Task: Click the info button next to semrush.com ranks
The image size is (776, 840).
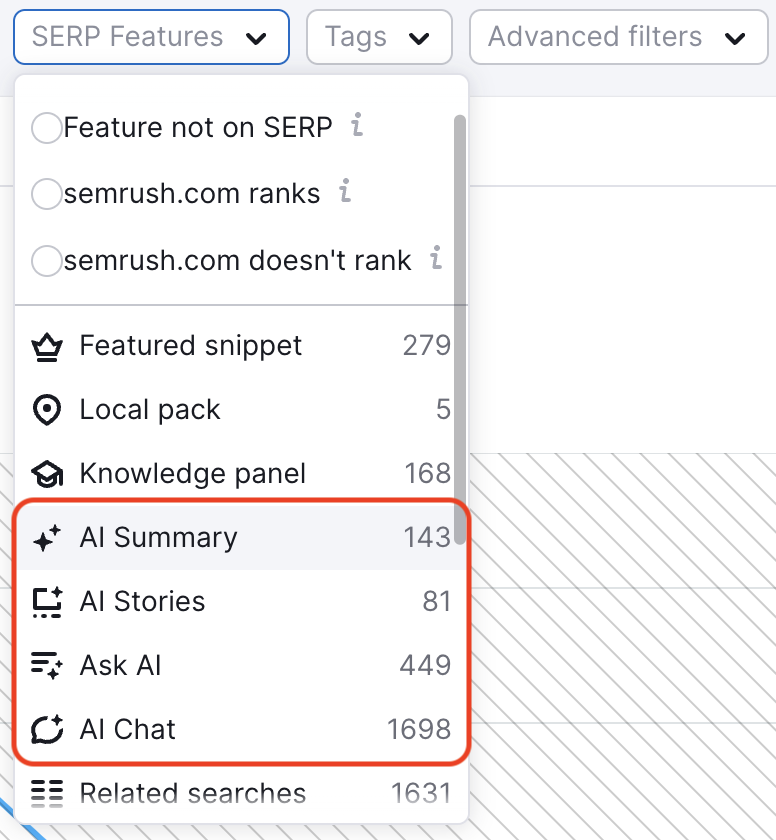Action: coord(344,193)
